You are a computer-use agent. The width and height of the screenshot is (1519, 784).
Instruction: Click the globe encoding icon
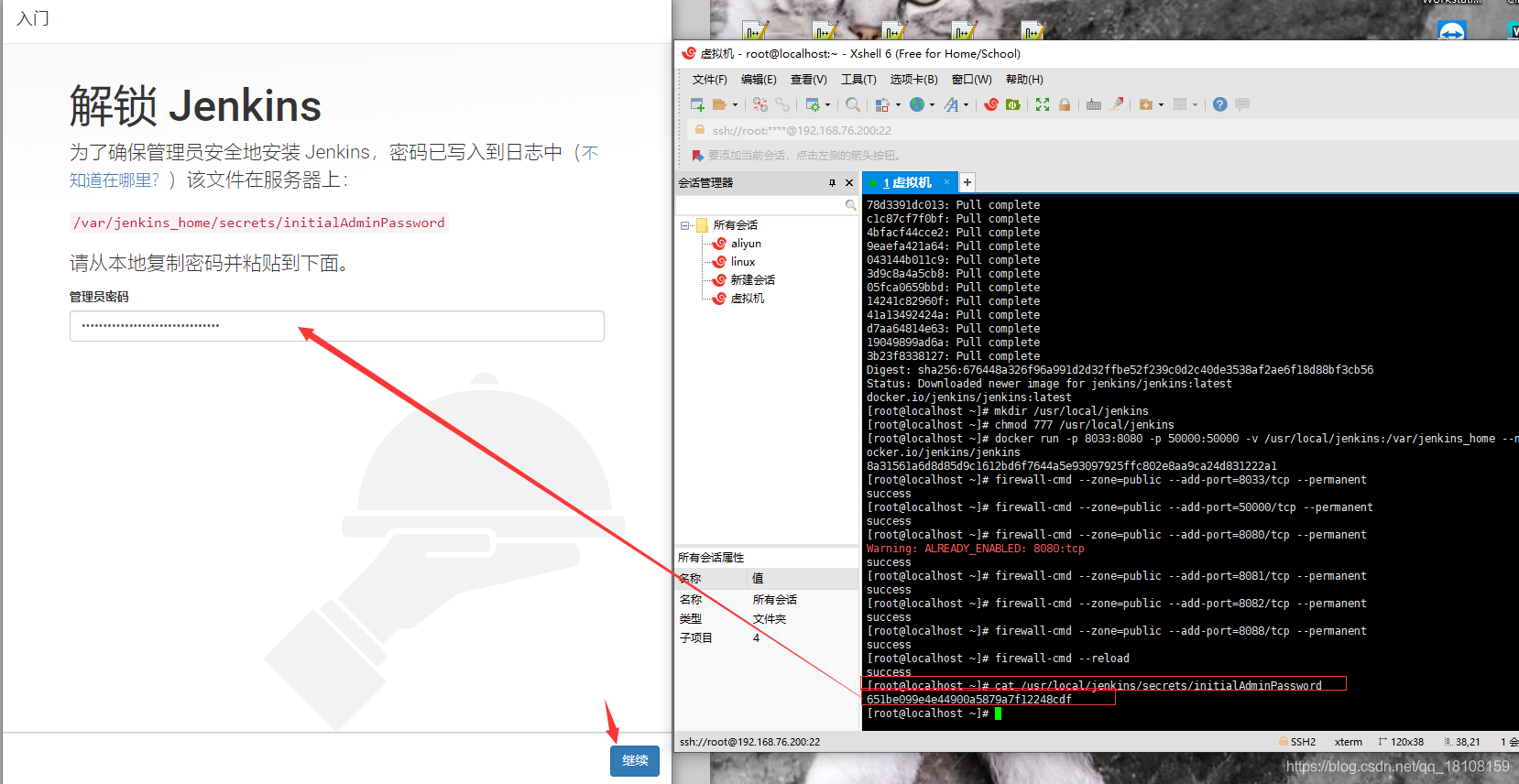(x=917, y=104)
